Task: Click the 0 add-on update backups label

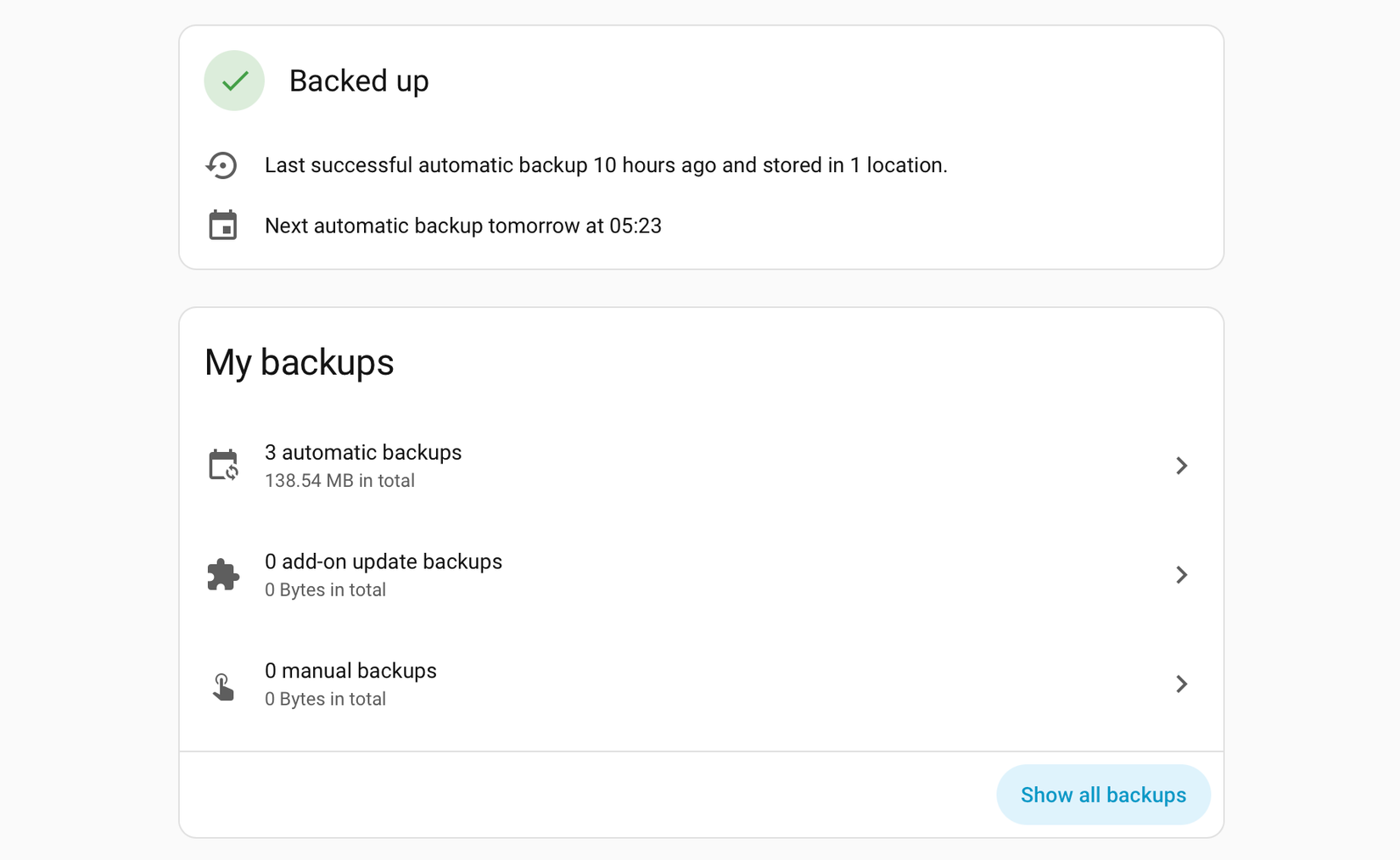Action: (x=384, y=561)
